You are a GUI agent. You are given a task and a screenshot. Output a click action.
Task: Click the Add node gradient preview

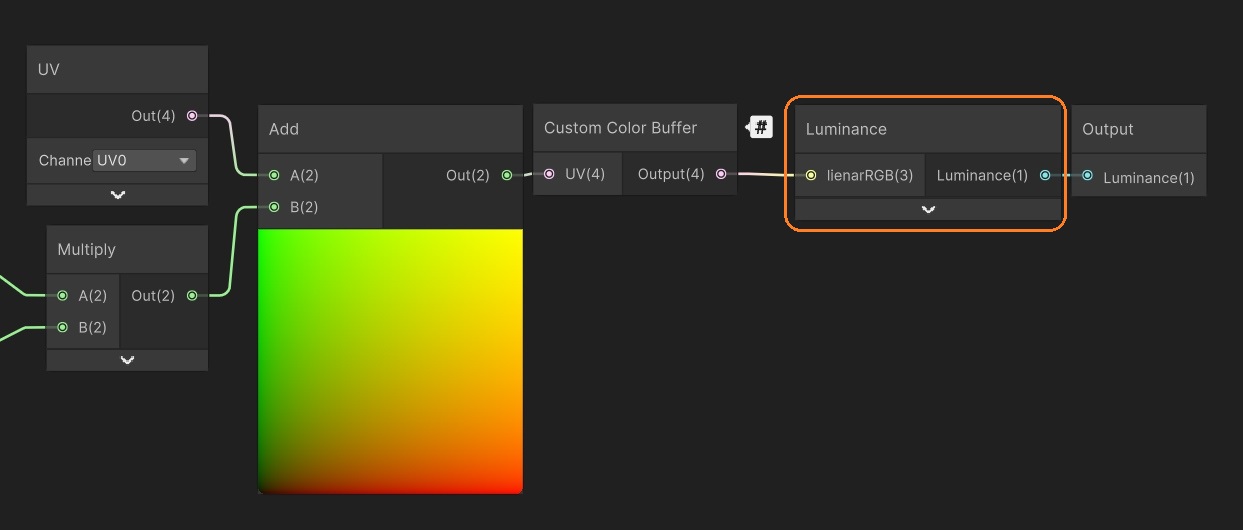point(390,361)
